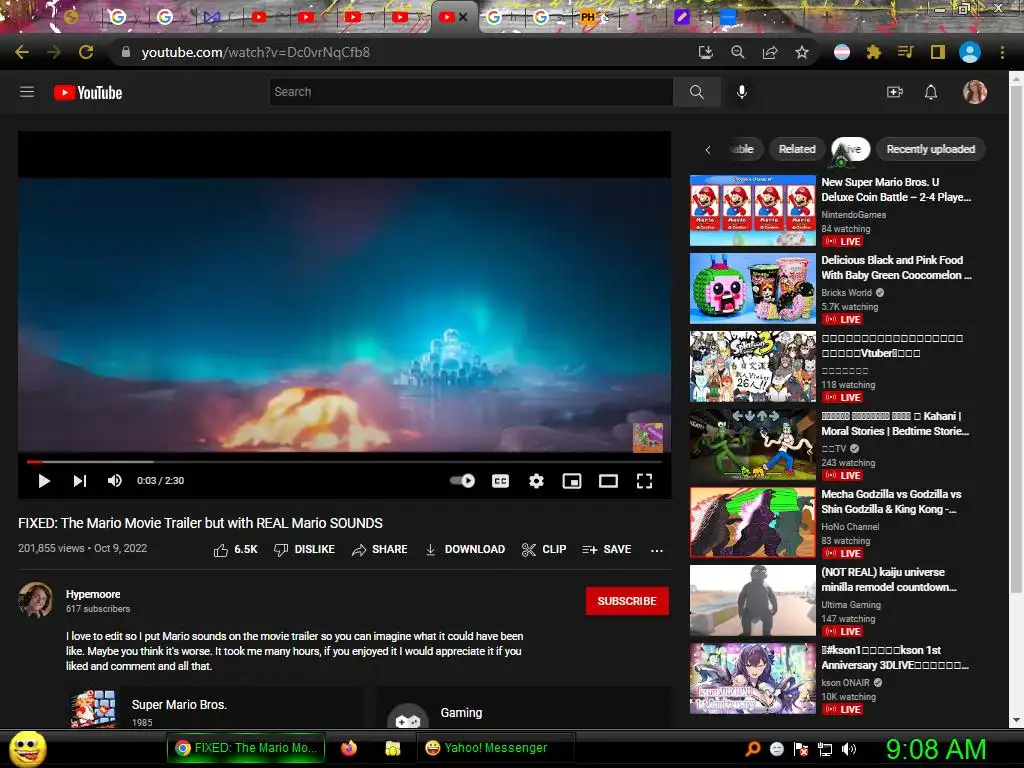Click the search magnifier button
This screenshot has width=1024, height=768.
pyautogui.click(x=697, y=92)
